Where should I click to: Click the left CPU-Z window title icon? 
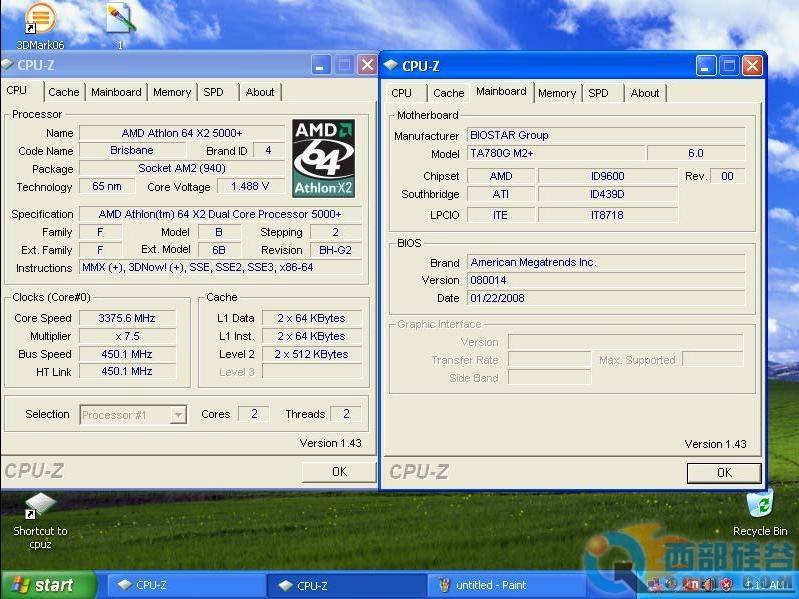(x=8, y=65)
